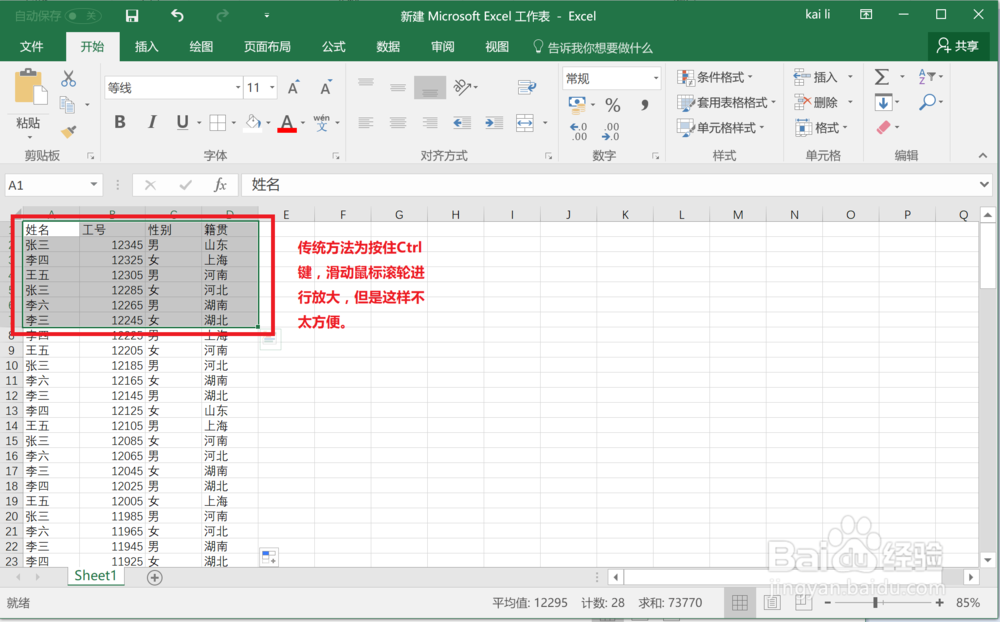Center the text horizontally
The height and width of the screenshot is (622, 1000).
tap(398, 122)
